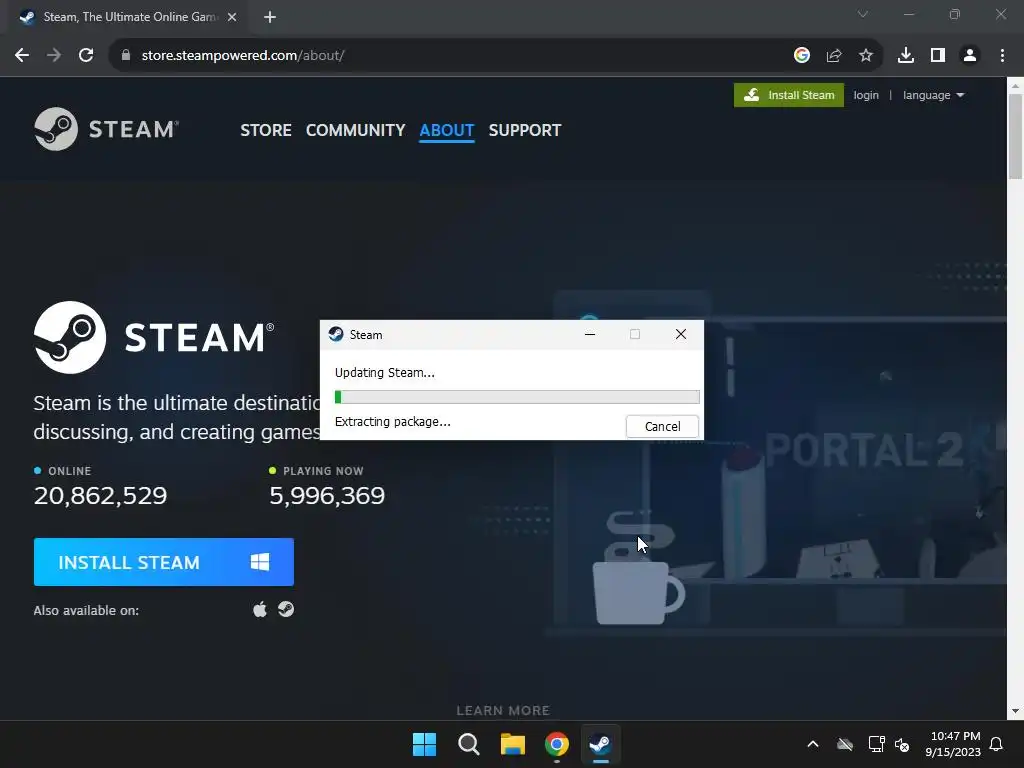The image size is (1024, 768).
Task: Open the Chrome three-dot menu
Action: [1002, 56]
